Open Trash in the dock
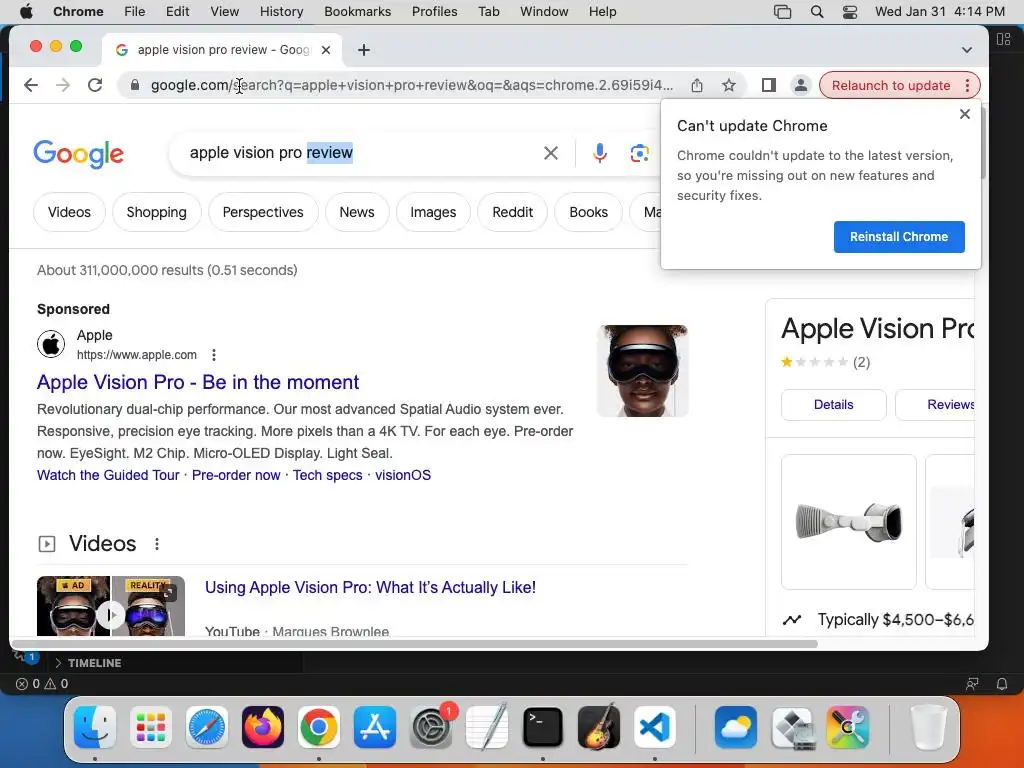This screenshot has width=1024, height=768. pyautogui.click(x=928, y=727)
